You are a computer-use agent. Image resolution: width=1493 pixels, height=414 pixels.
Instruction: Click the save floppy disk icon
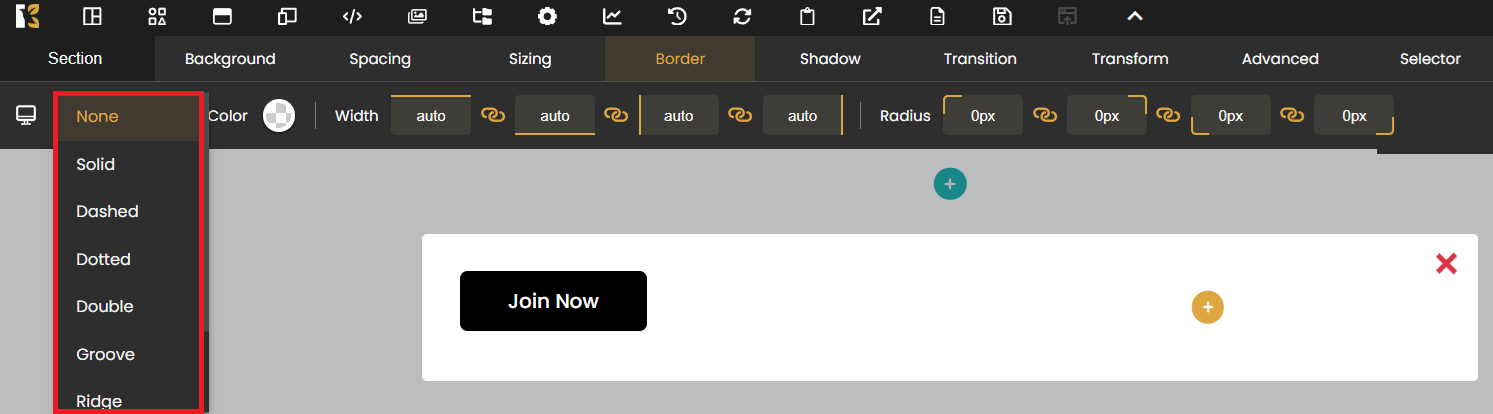(1002, 16)
